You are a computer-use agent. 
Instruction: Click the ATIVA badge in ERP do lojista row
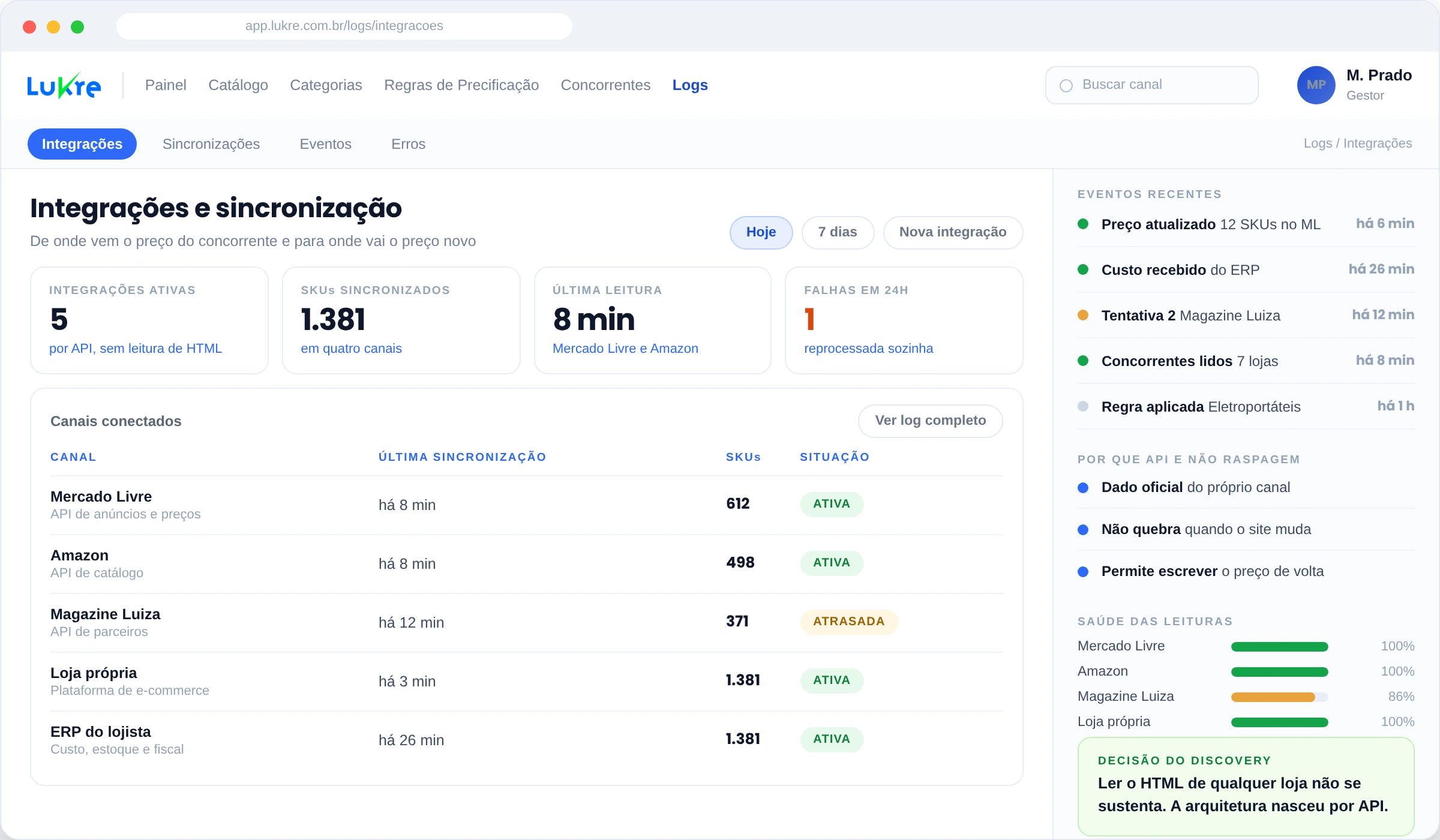click(x=832, y=739)
